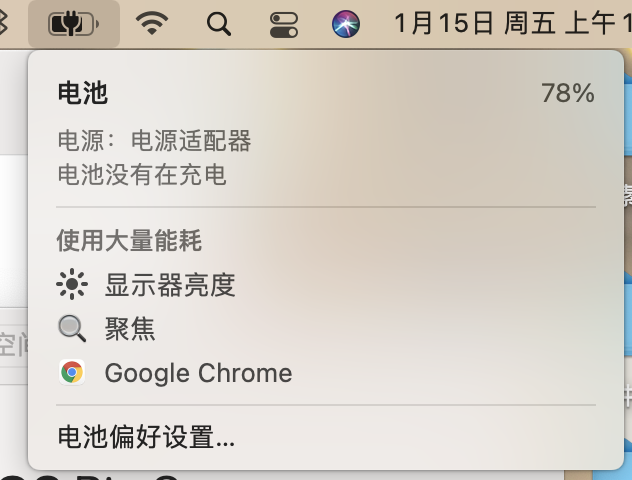Click the sun icon beside 显示器亮度
The height and width of the screenshot is (480, 632).
[72, 286]
